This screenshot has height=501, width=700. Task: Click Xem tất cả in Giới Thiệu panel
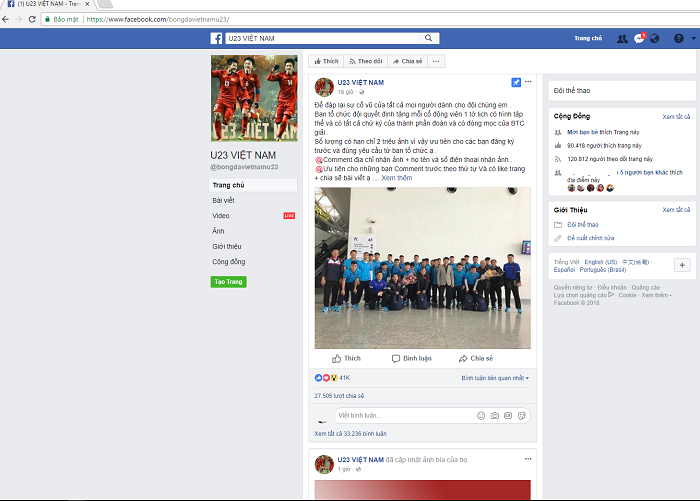[x=676, y=209]
